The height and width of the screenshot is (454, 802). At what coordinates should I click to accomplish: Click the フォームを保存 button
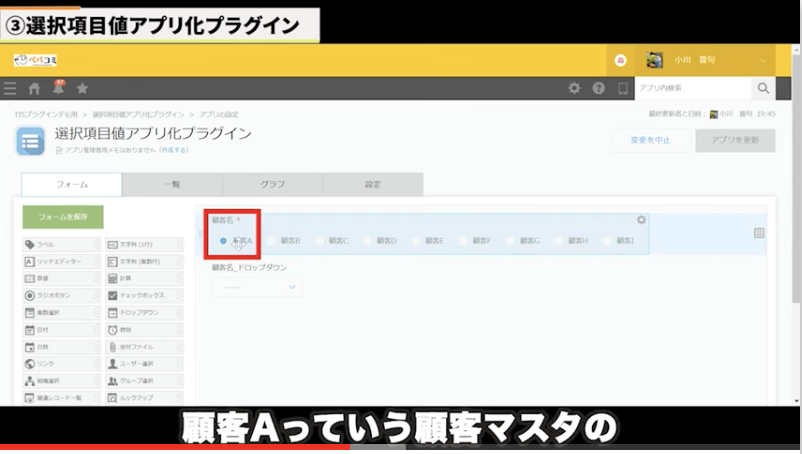coord(62,217)
